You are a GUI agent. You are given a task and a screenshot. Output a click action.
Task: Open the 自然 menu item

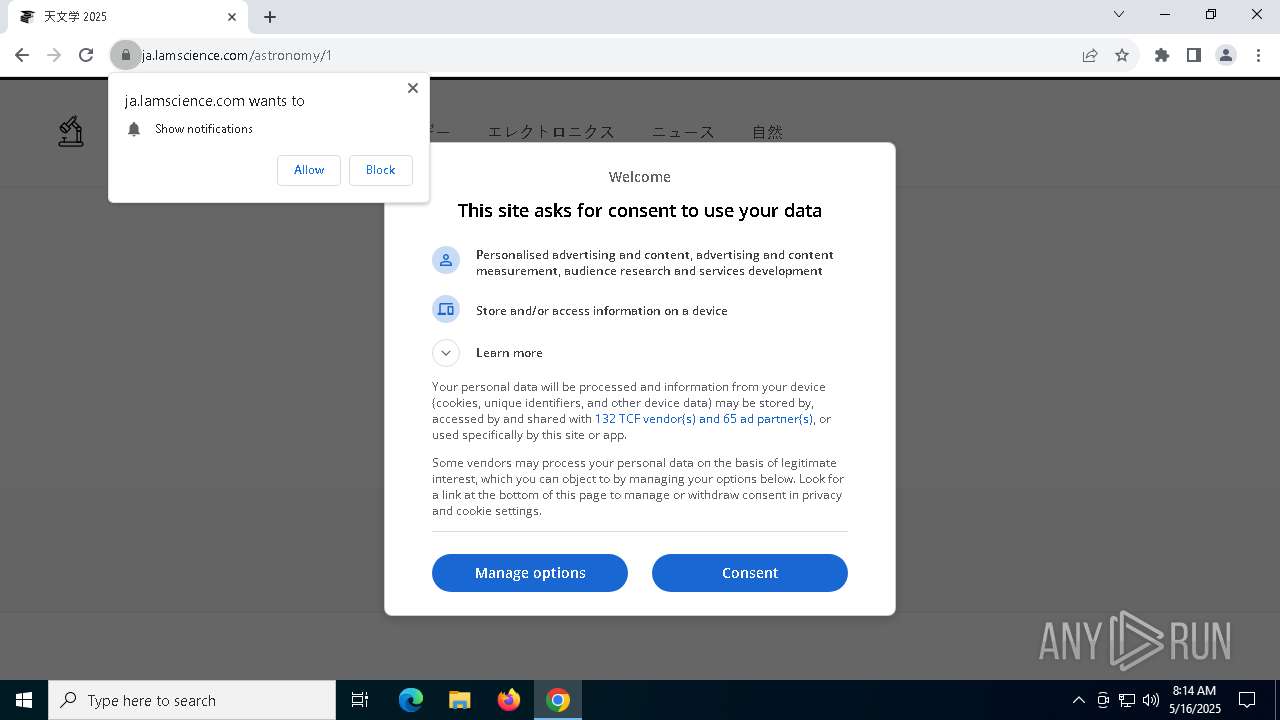pyautogui.click(x=767, y=132)
